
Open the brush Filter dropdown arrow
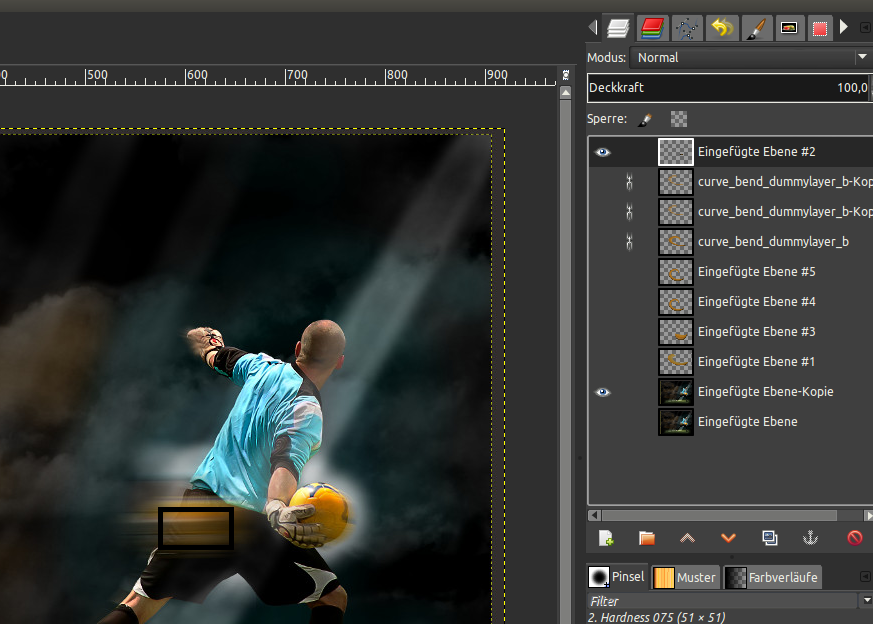(865, 601)
